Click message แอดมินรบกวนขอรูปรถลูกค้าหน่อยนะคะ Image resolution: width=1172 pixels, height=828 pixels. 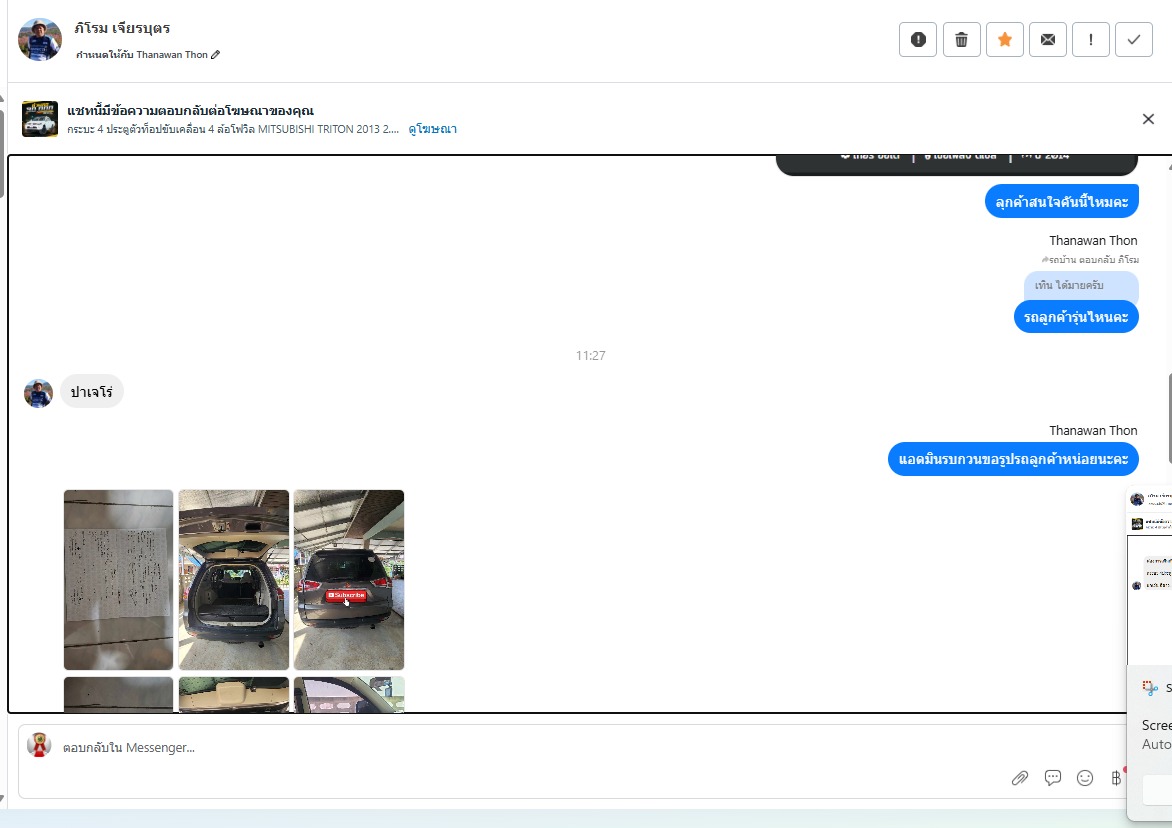tap(1013, 459)
